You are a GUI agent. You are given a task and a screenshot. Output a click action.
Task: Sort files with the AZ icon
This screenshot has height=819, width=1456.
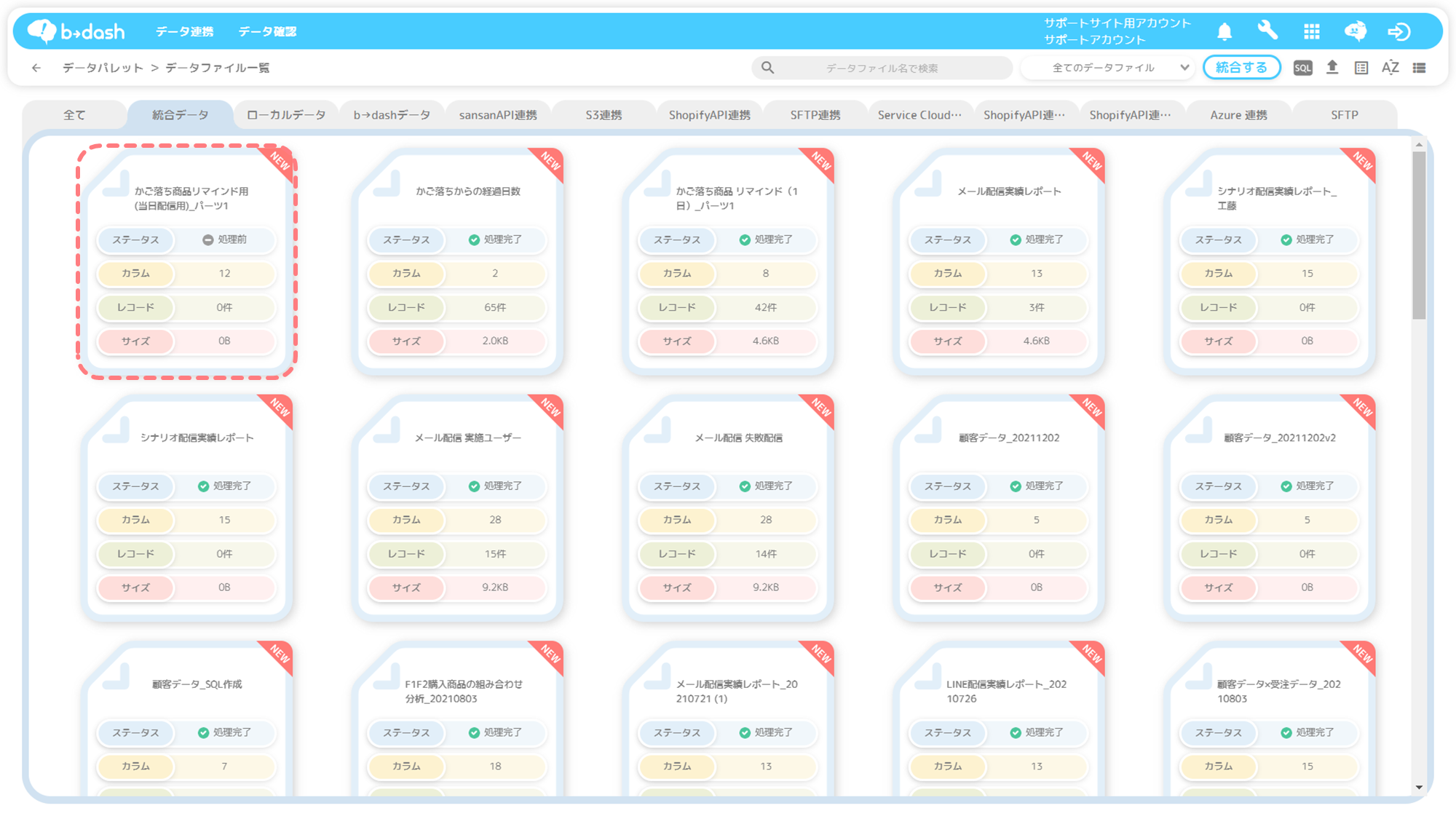click(1390, 68)
